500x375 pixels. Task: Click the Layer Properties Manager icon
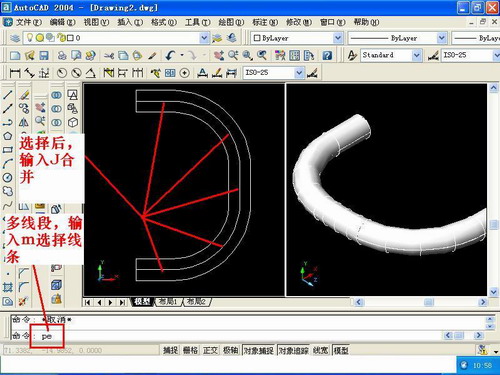15,38
